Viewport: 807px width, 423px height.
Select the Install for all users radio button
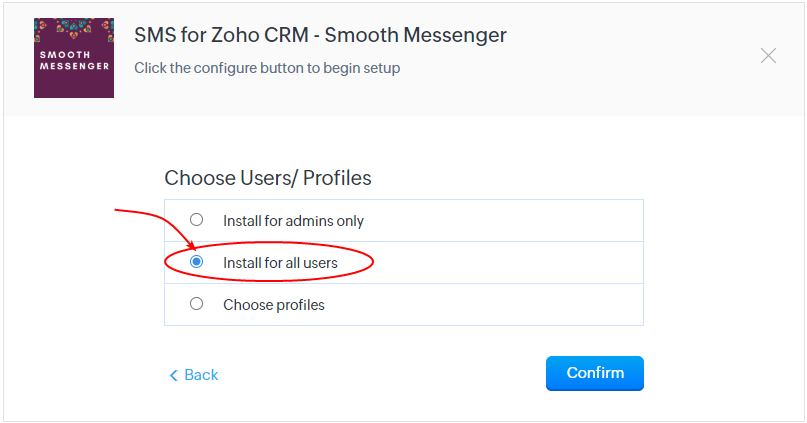point(196,262)
